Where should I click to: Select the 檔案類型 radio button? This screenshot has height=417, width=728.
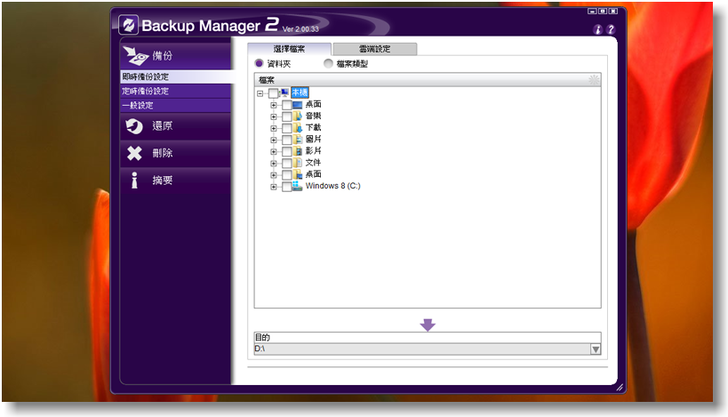pyautogui.click(x=328, y=63)
